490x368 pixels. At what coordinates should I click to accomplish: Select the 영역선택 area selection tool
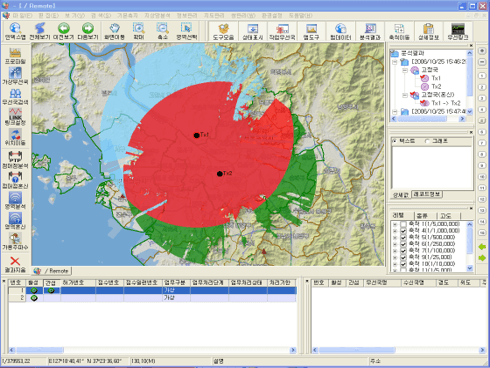coord(187,31)
